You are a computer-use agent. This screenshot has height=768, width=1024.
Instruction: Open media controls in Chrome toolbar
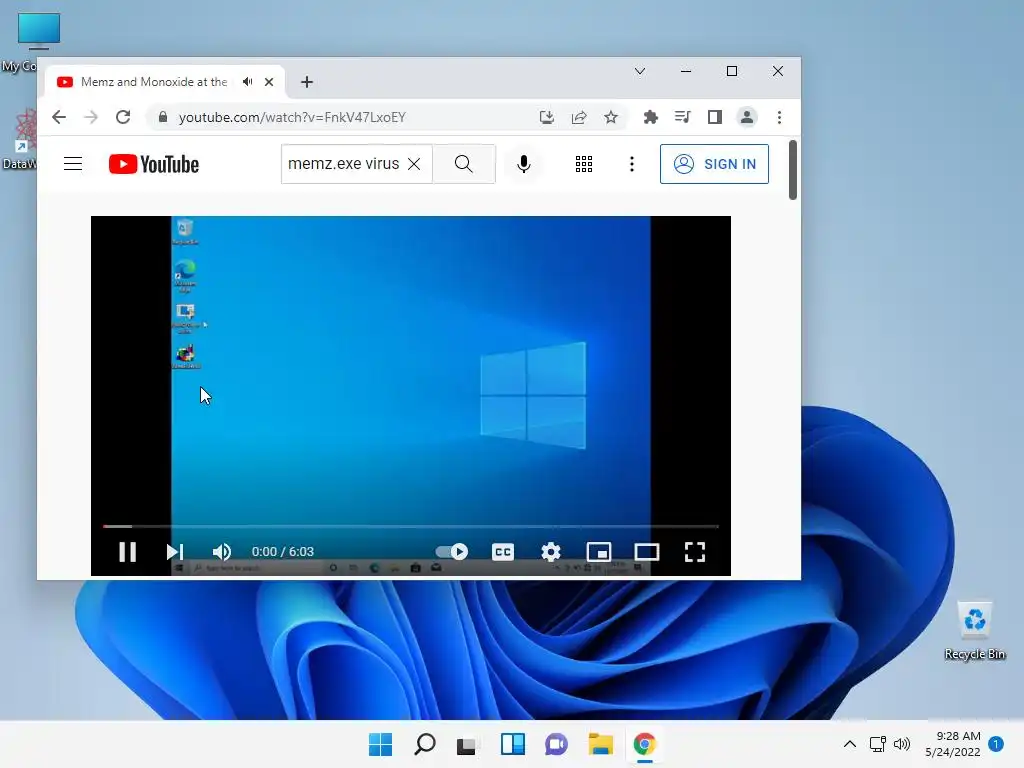click(x=682, y=117)
